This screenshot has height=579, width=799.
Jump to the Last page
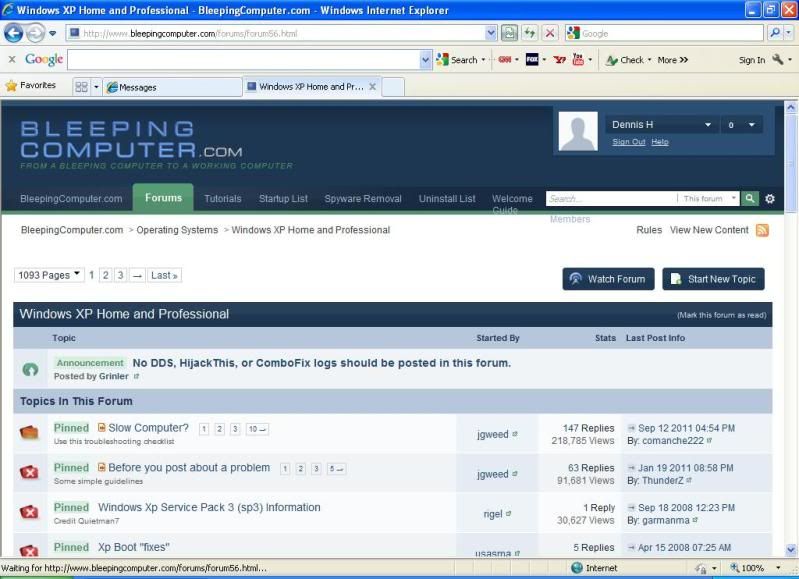(164, 275)
